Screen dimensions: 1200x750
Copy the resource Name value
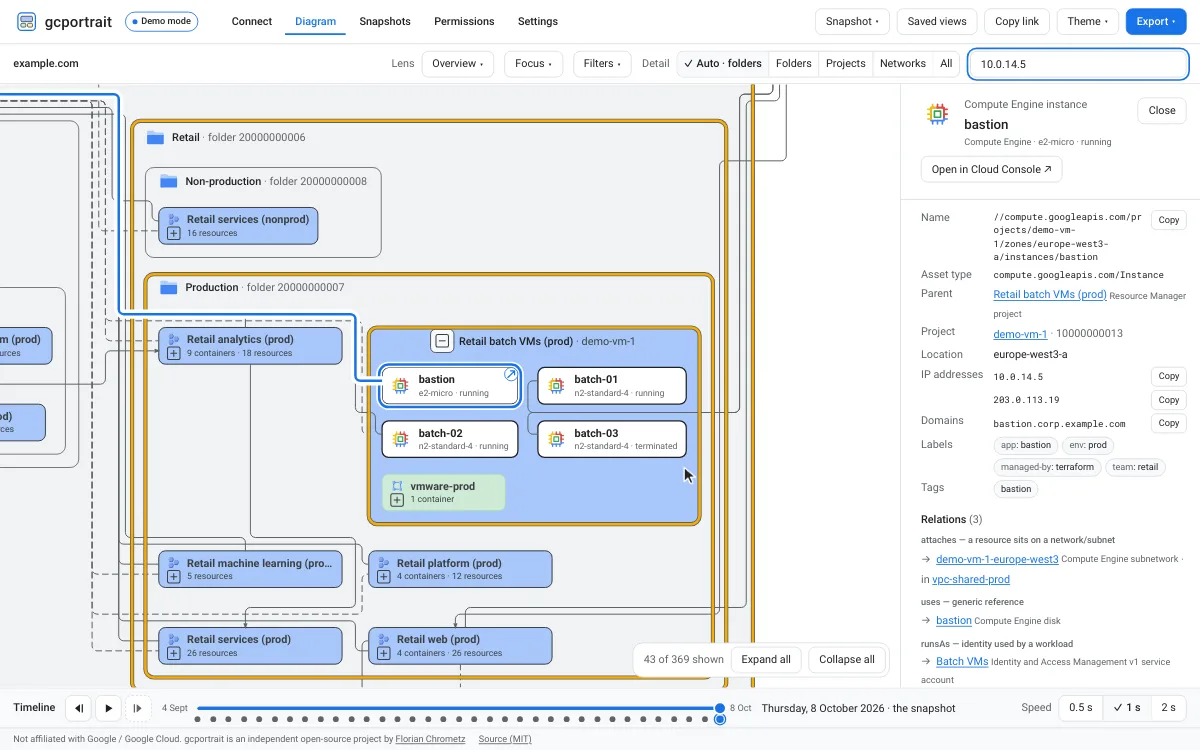click(1169, 220)
